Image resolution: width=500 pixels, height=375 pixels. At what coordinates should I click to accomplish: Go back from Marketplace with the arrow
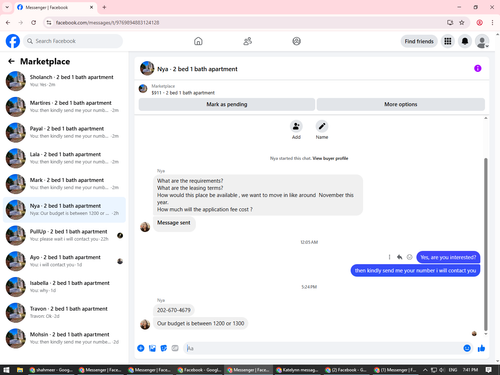[x=11, y=61]
